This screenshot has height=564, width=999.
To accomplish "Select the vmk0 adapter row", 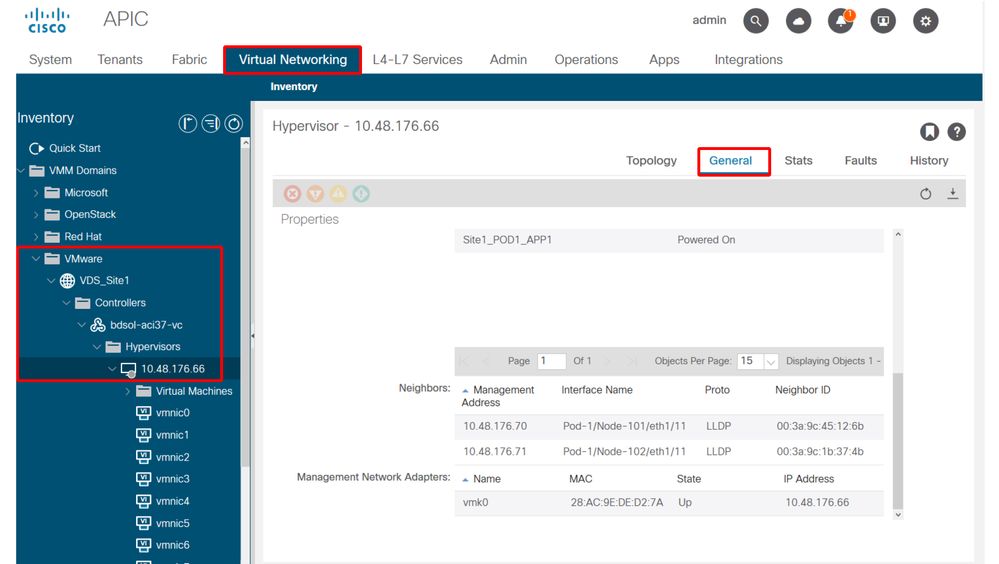I will click(x=669, y=503).
